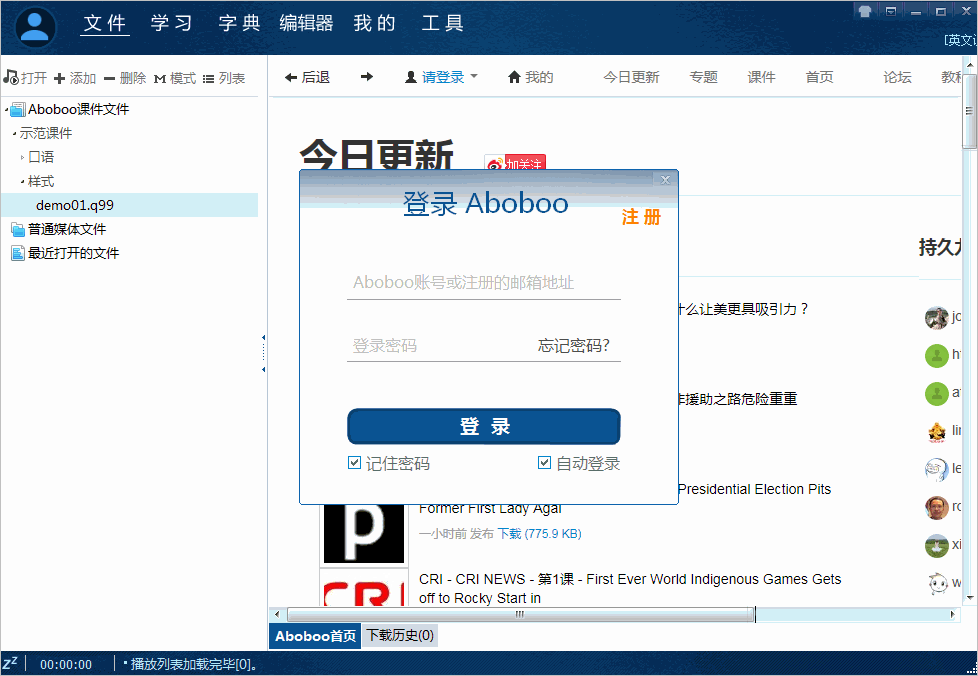Click the 什么让美更具吸引力？ headline
Image resolution: width=978 pixels, height=676 pixels.
743,309
